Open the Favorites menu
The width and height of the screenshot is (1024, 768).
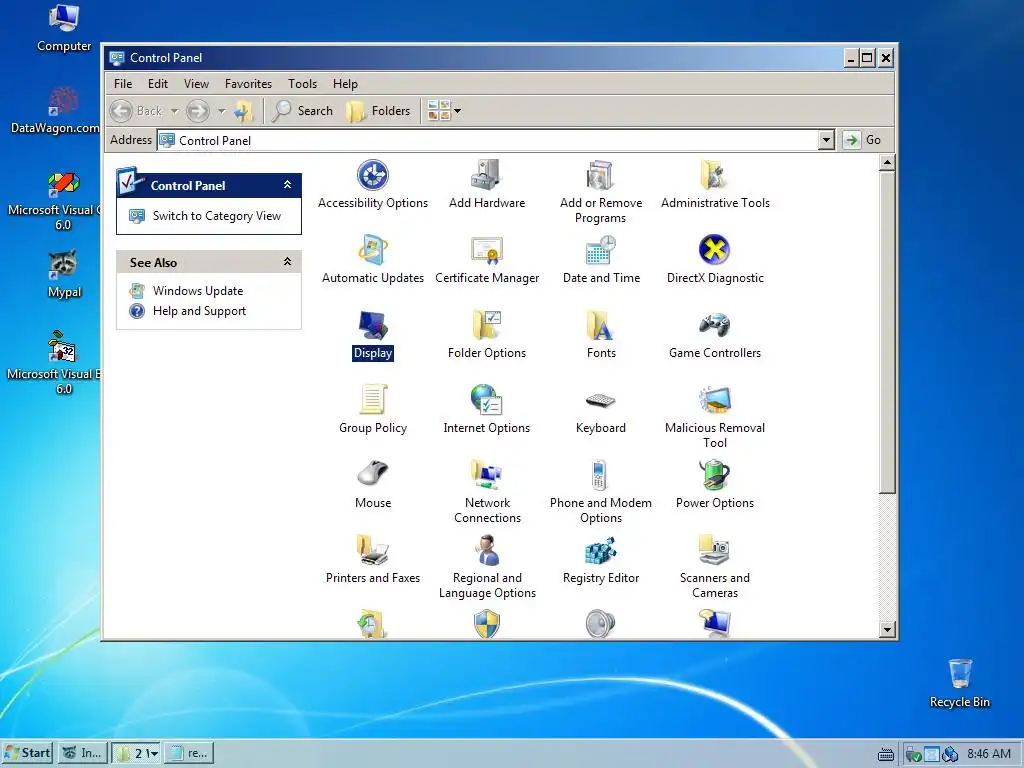(x=248, y=84)
